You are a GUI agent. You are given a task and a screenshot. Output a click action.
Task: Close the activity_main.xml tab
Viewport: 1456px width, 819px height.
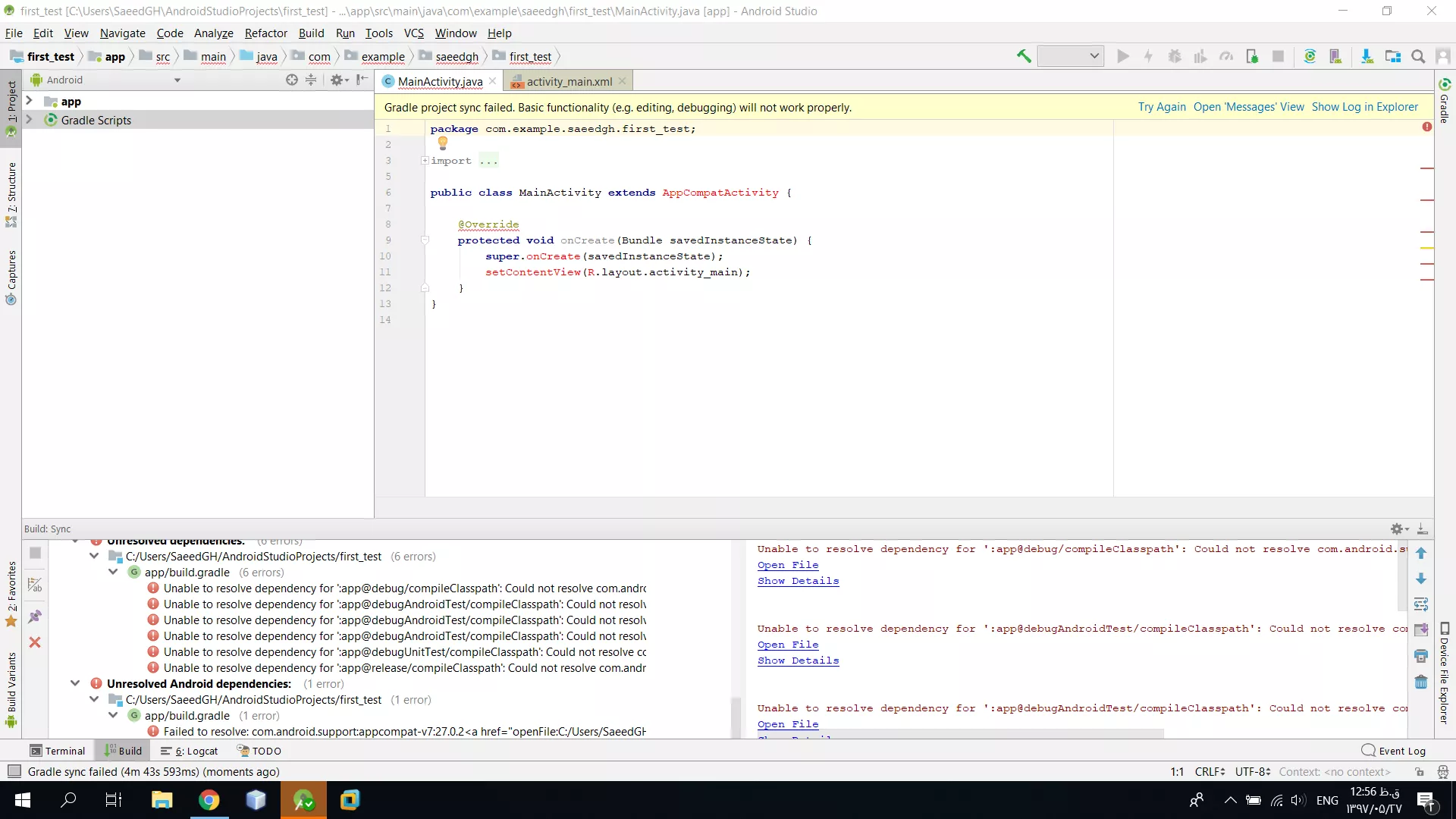pyautogui.click(x=623, y=81)
